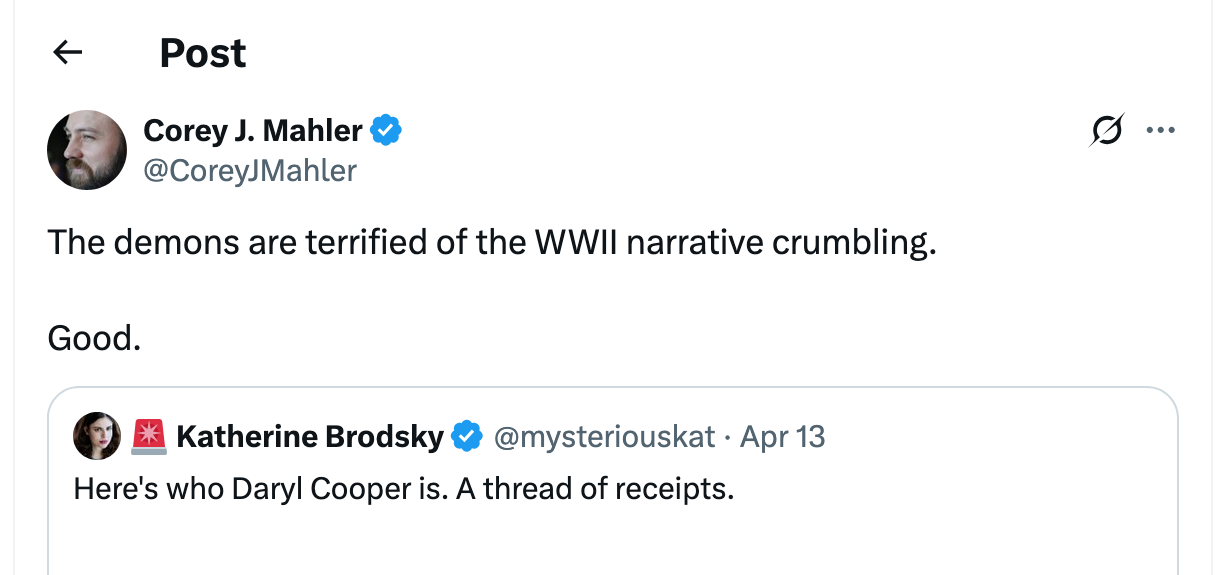This screenshot has width=1230, height=575.
Task: Click Corey J. Mahler's blue verified badge
Action: (x=387, y=130)
